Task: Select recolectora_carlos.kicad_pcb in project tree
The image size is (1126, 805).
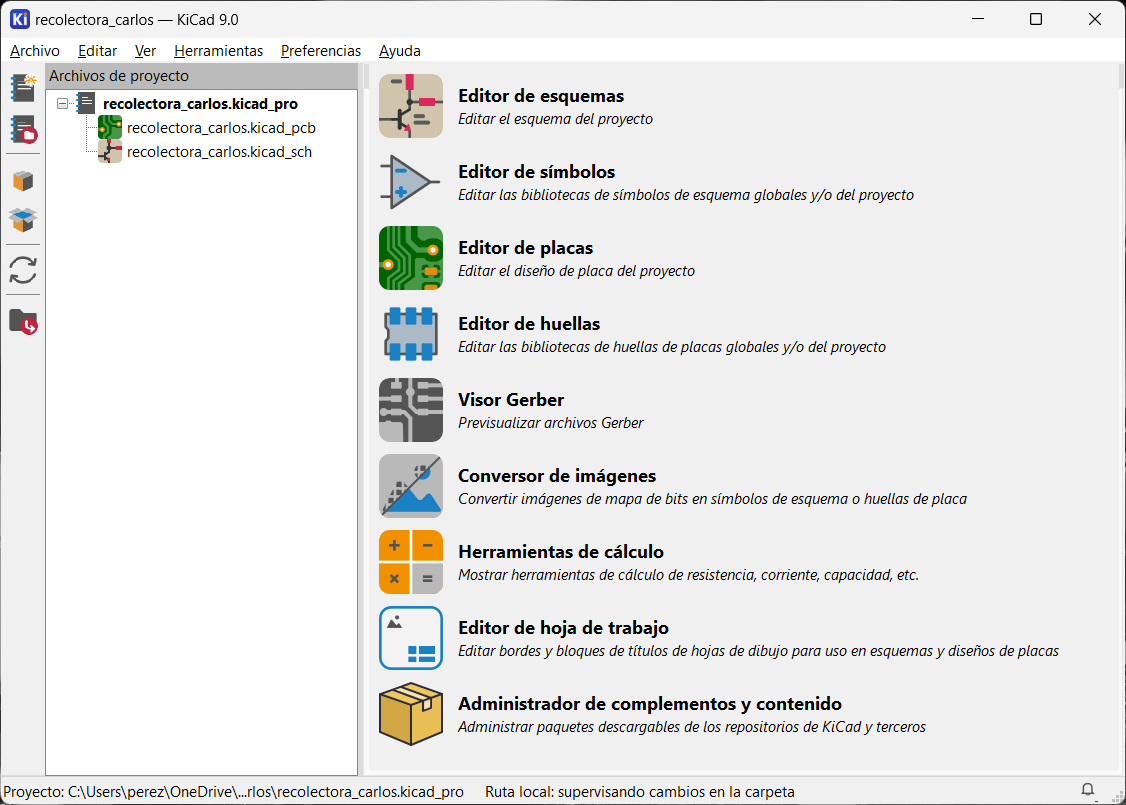Action: 221,128
